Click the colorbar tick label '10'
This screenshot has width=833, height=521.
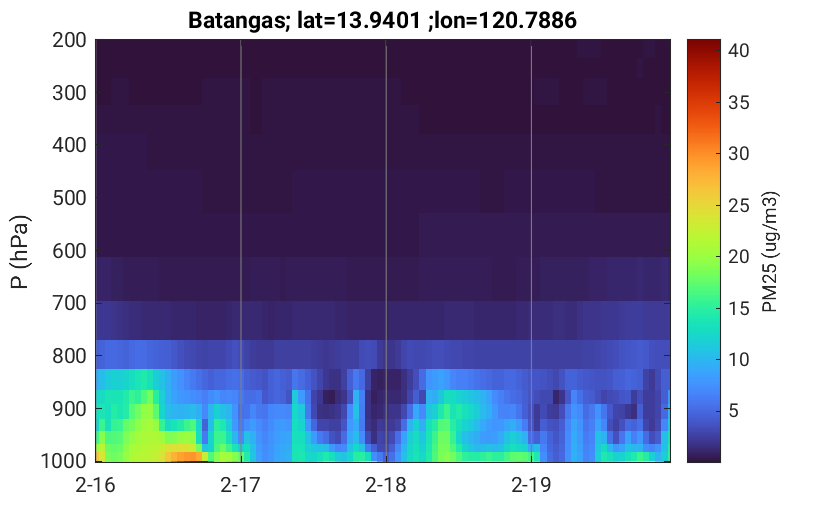(738, 360)
